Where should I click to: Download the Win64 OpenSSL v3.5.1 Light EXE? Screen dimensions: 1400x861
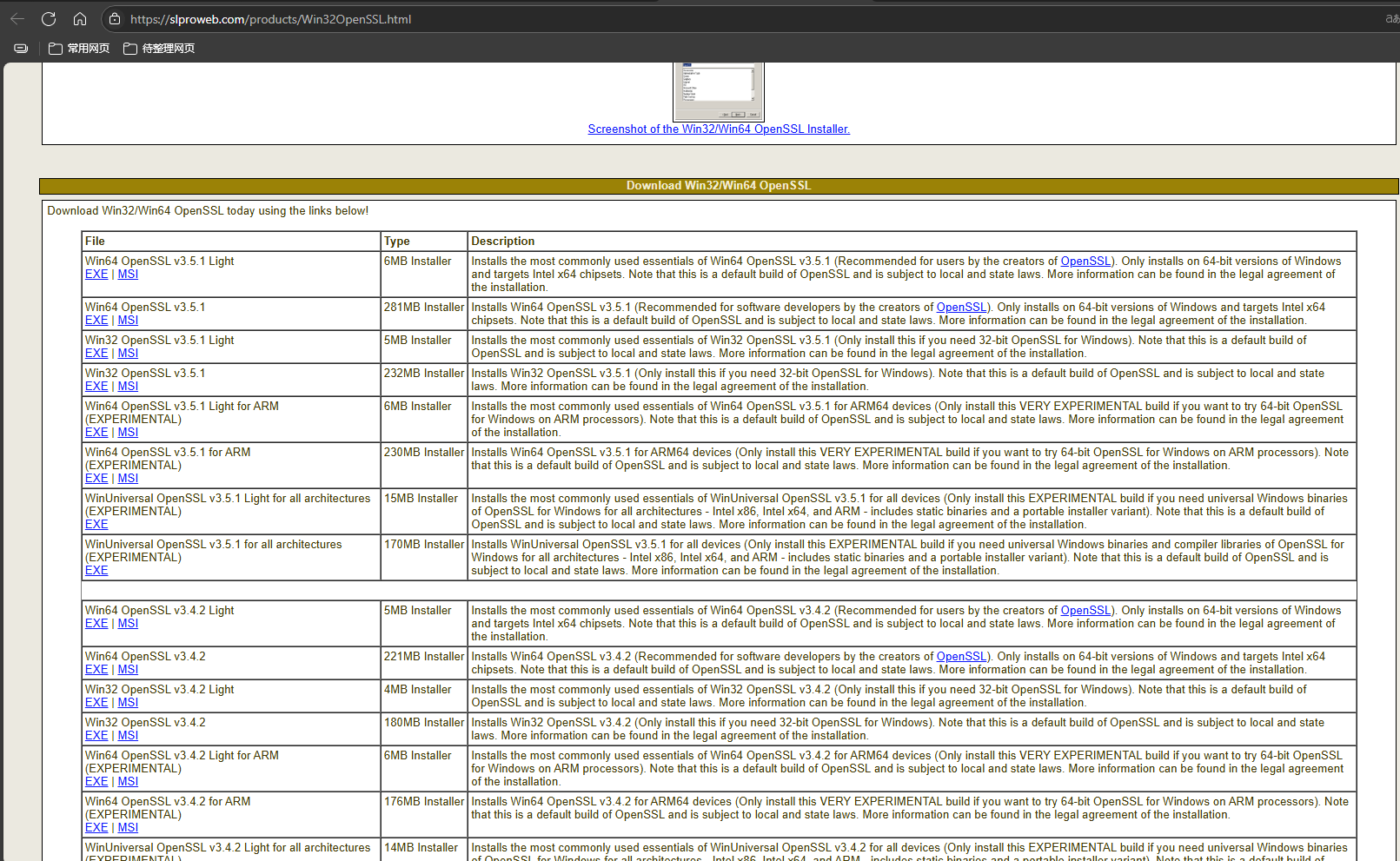pyautogui.click(x=96, y=275)
